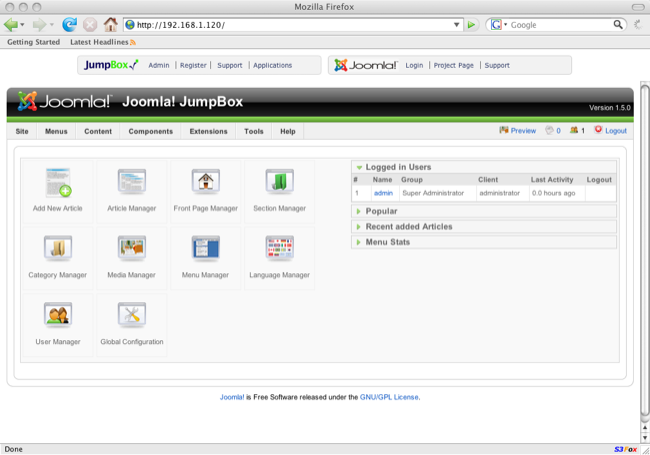Click the vertical page scrollbar
Screen dimensions: 650x455
click(645, 251)
